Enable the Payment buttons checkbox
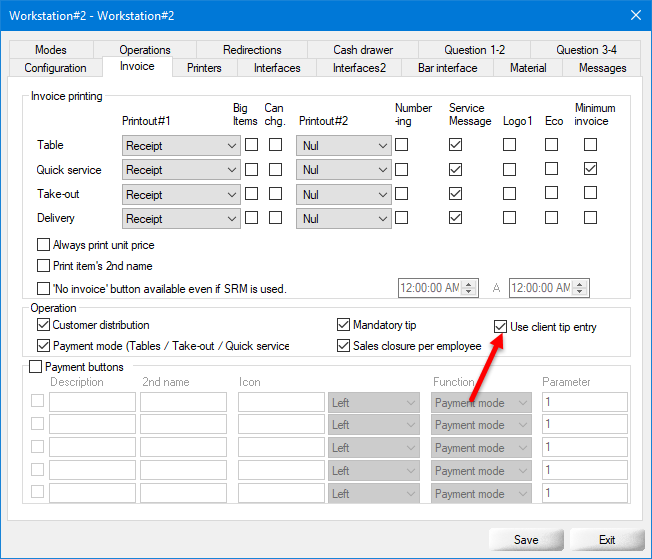Screen dimensions: 652x559 pos(37,367)
